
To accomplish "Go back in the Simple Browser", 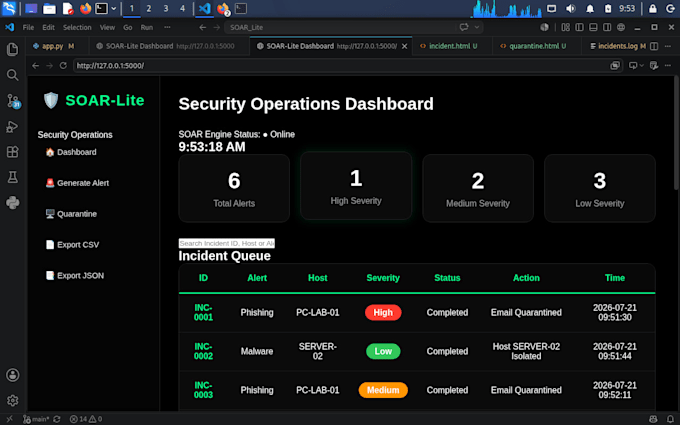I will tap(36, 65).
